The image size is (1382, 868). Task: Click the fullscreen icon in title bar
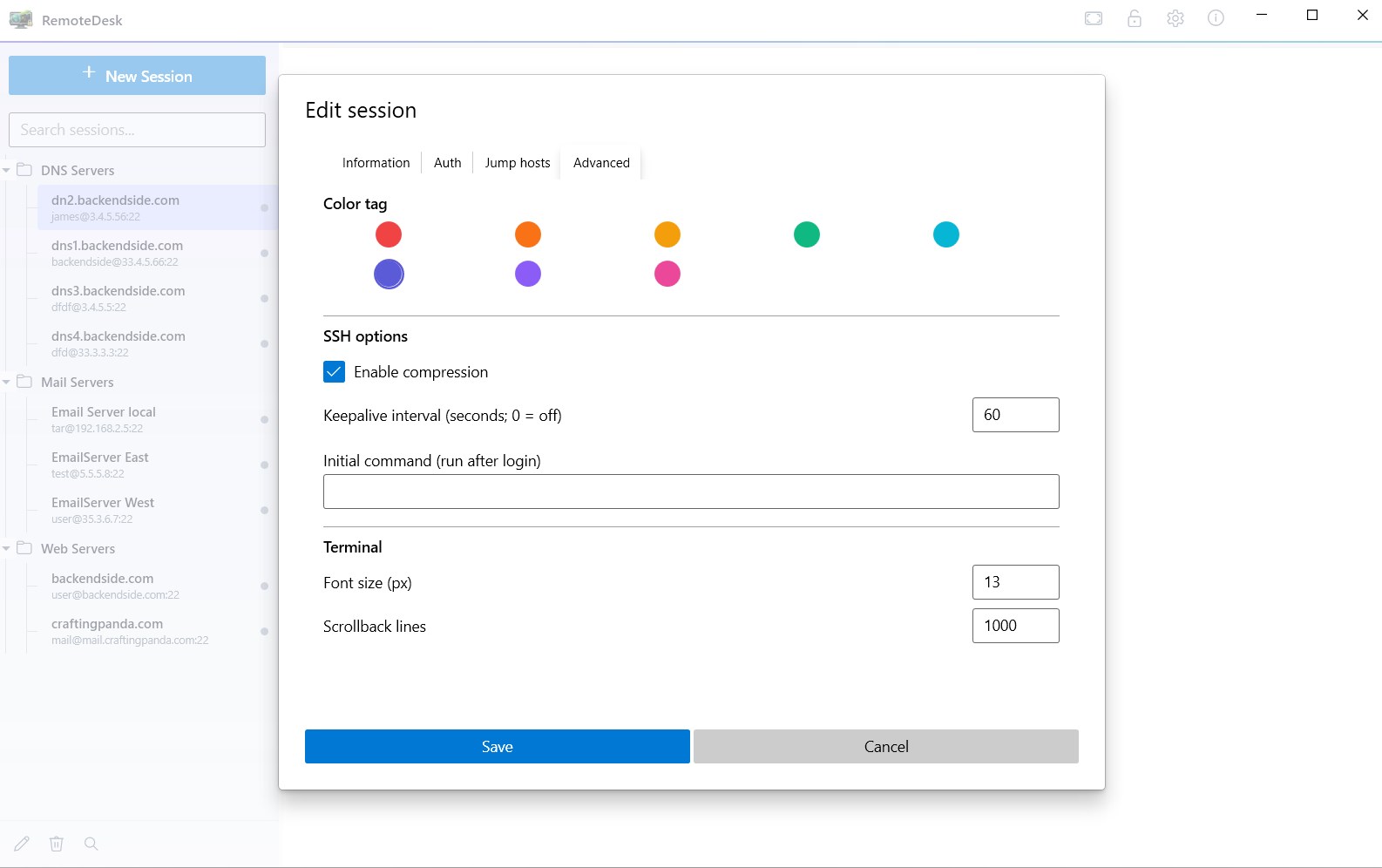coord(1094,18)
